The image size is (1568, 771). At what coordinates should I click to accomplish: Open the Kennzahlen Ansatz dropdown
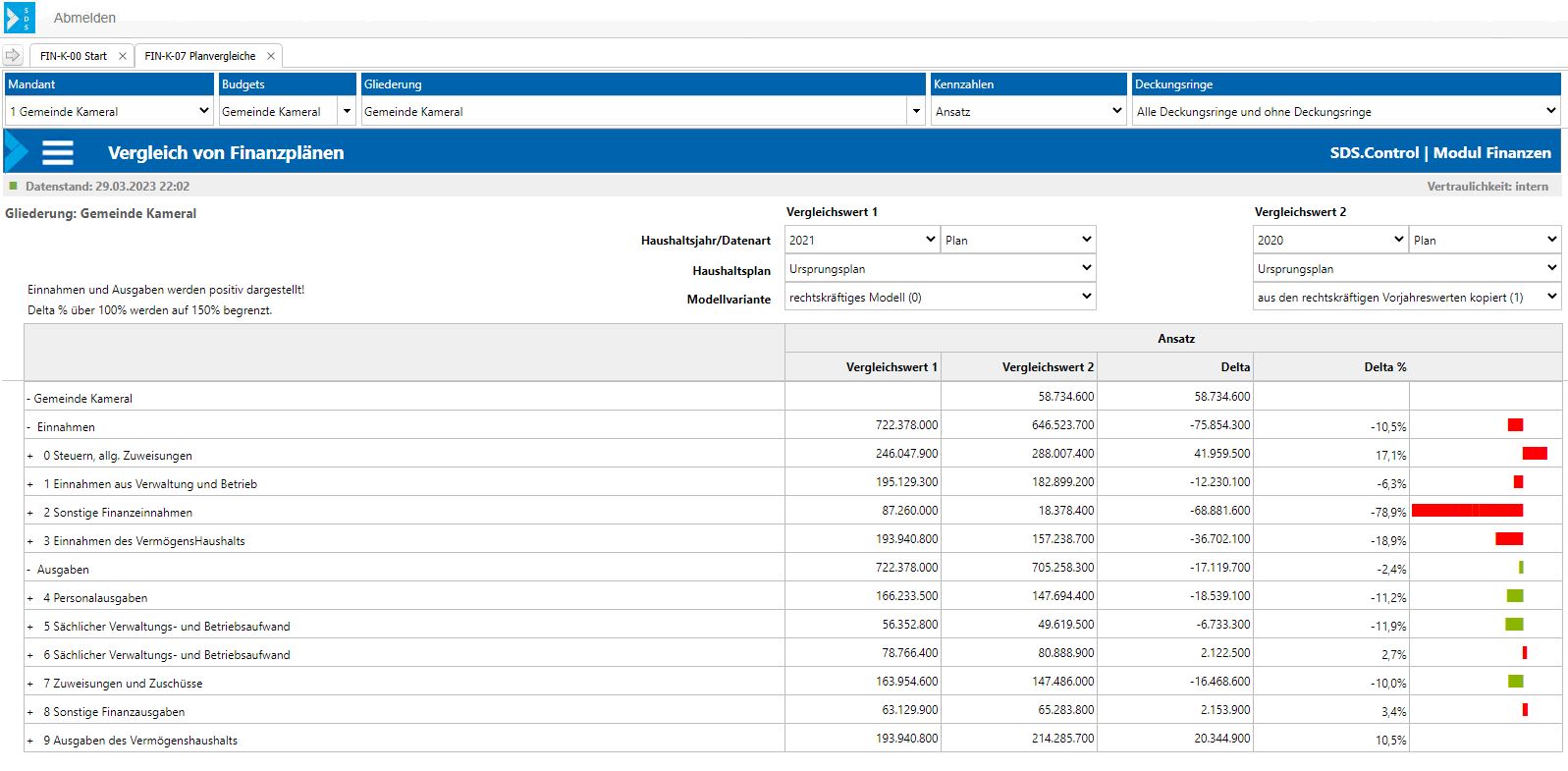pos(1027,111)
